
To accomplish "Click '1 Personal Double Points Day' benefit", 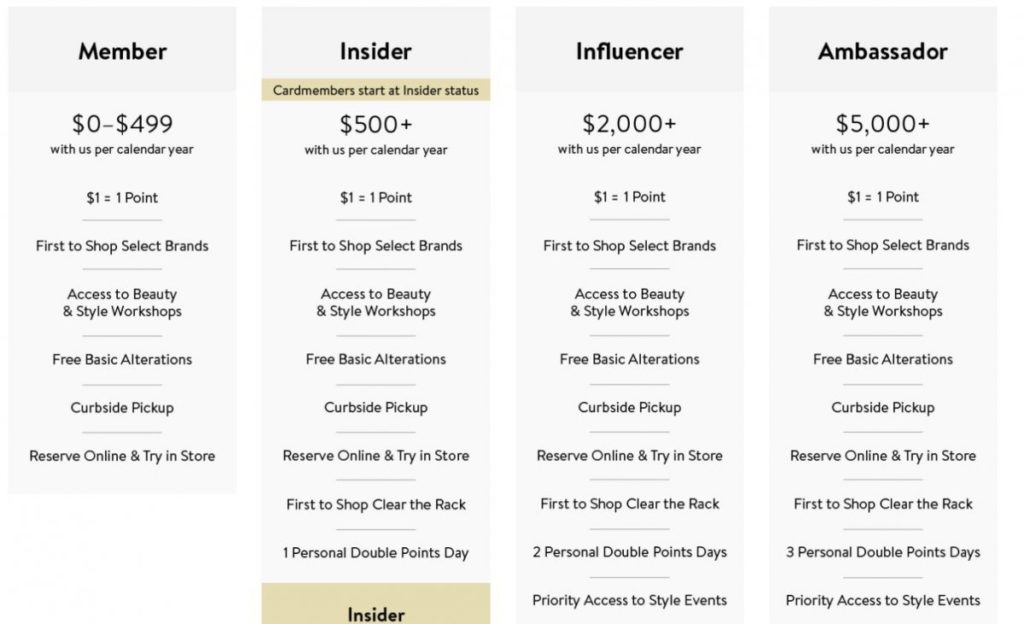I will [376, 553].
